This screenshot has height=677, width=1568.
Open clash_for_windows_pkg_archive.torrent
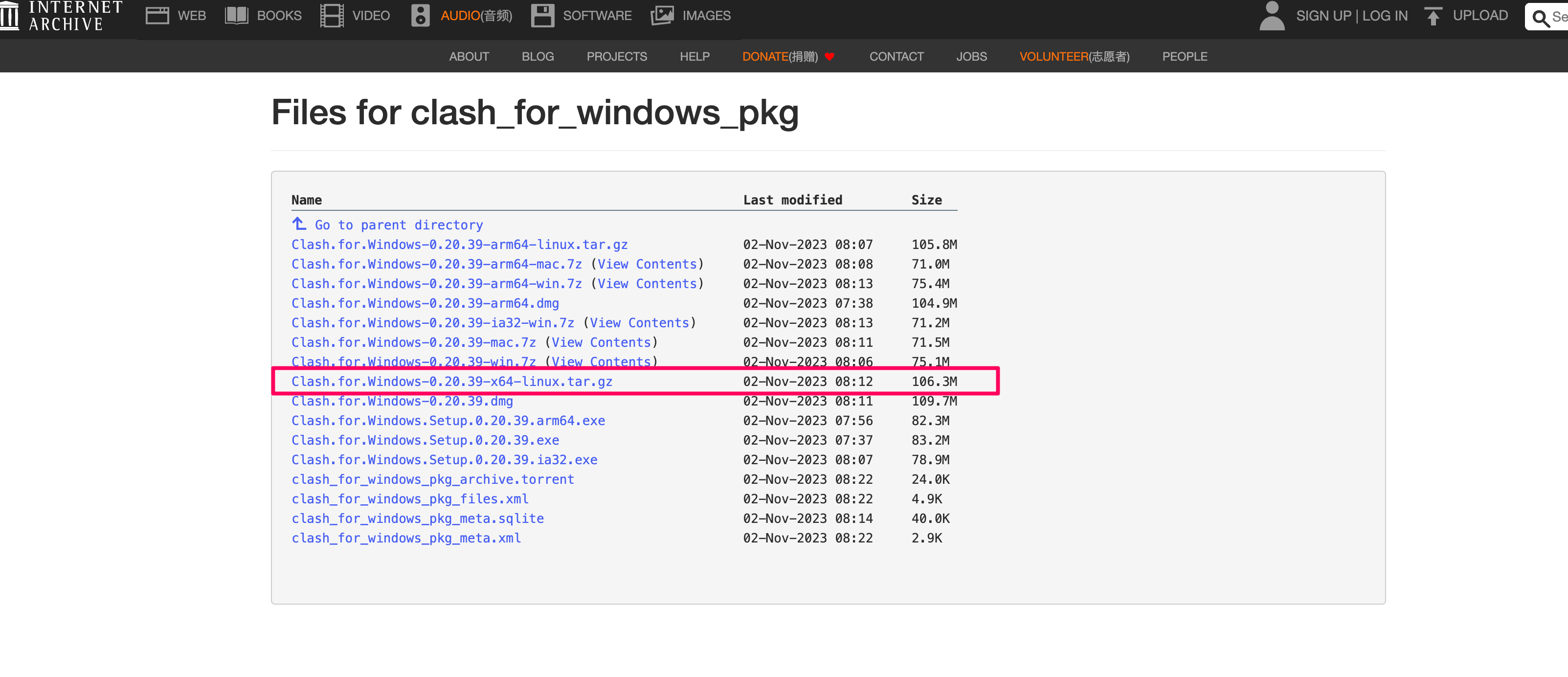(433, 479)
